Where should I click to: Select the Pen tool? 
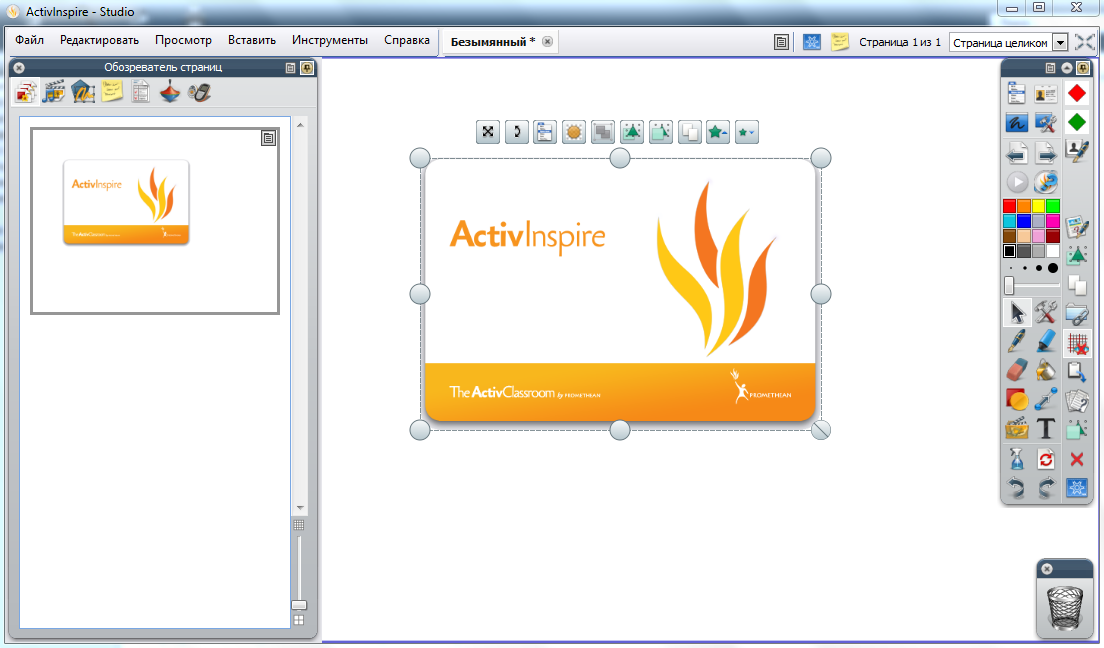pos(1016,342)
